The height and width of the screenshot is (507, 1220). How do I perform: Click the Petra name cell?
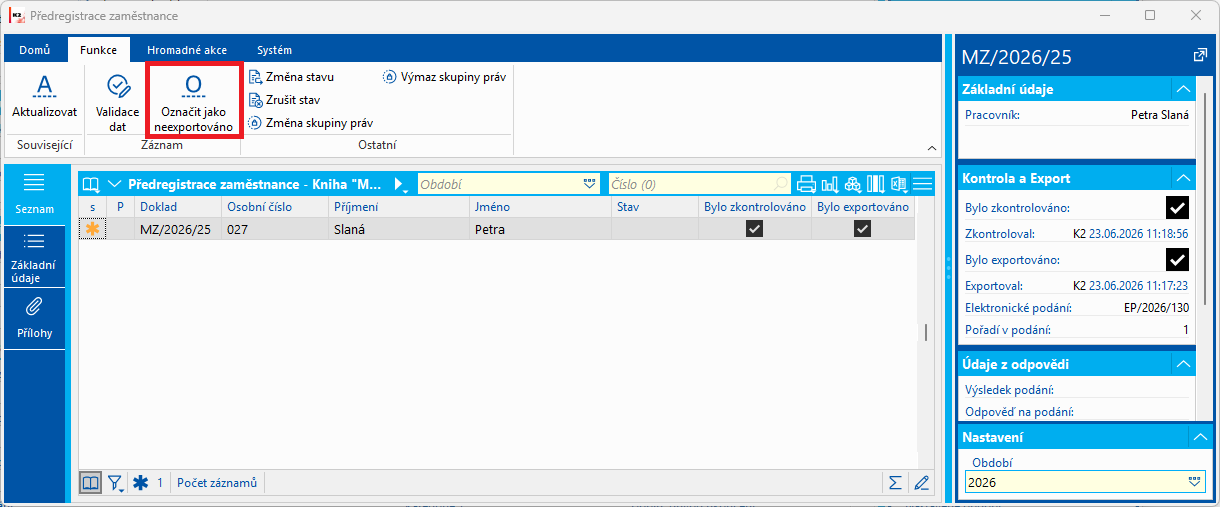coord(539,229)
